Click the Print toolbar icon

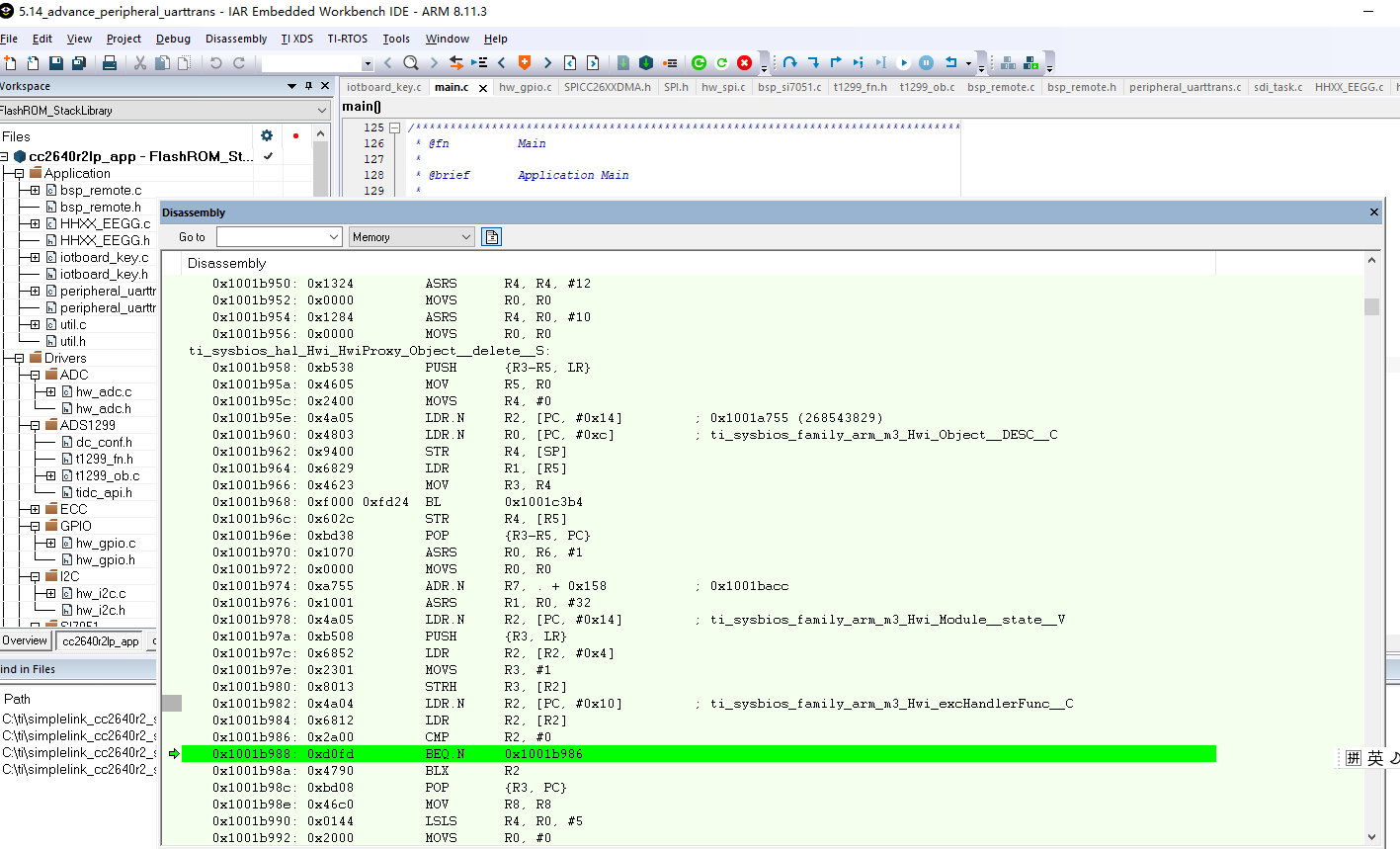click(x=110, y=63)
